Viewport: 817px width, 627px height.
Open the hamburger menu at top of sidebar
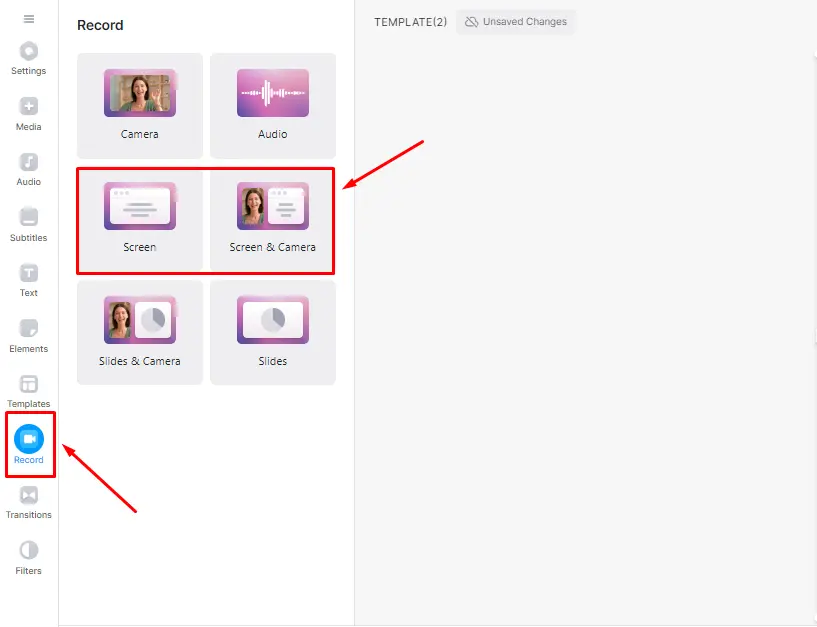click(29, 19)
